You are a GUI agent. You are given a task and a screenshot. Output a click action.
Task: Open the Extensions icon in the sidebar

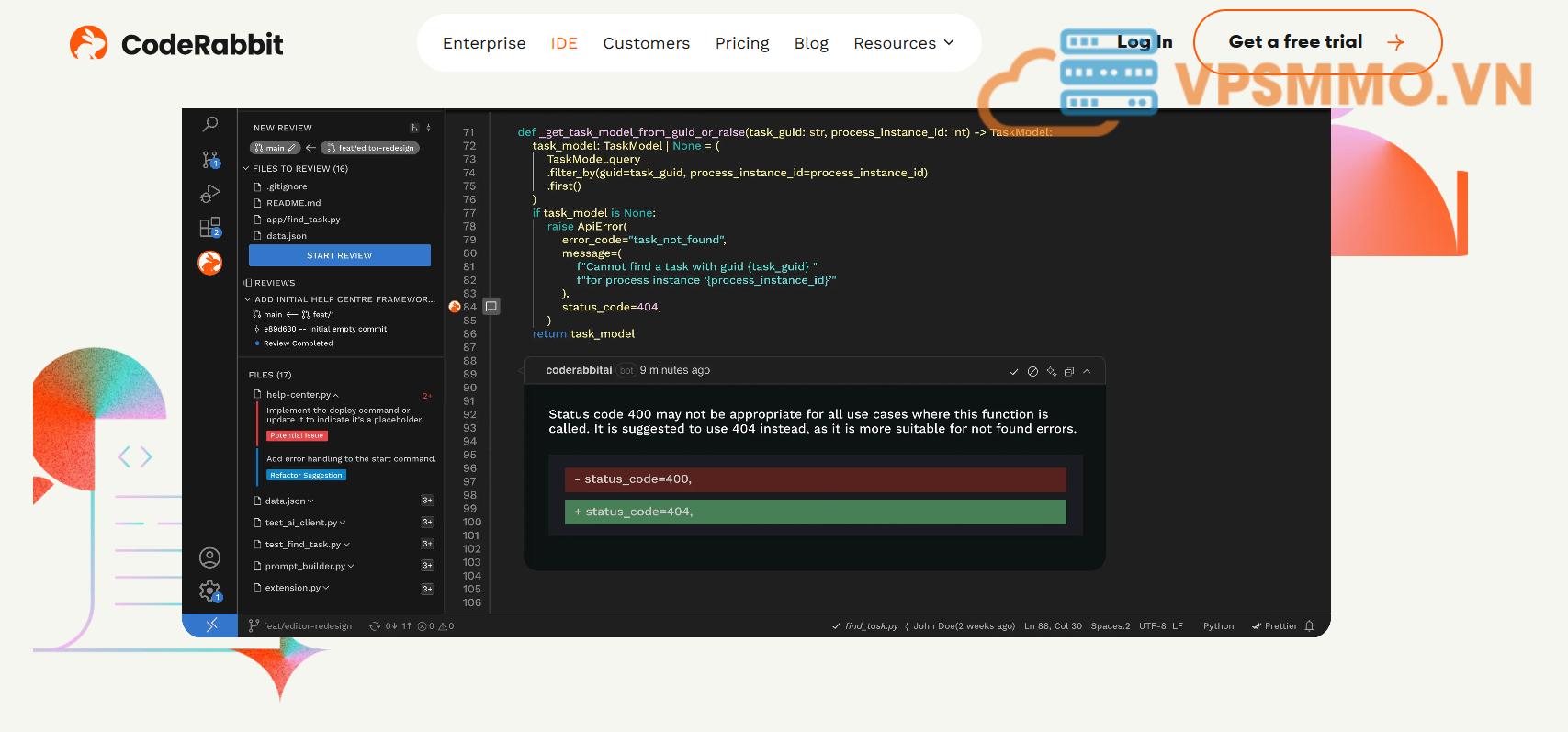[210, 227]
